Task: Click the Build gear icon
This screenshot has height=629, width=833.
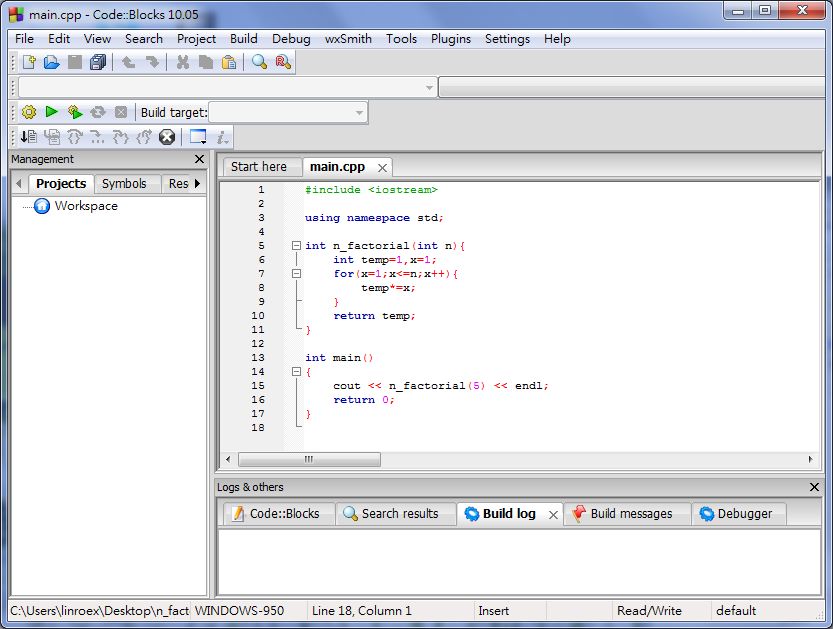Action: (29, 112)
